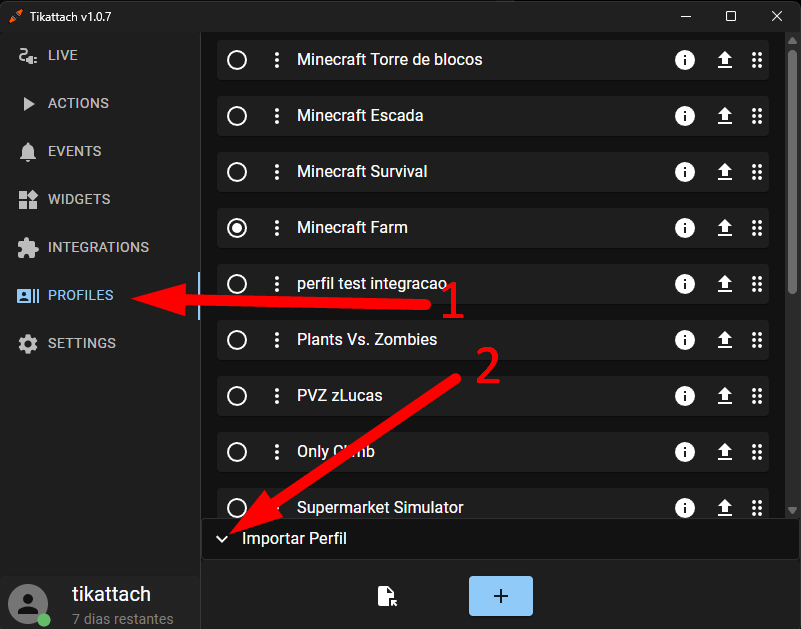The width and height of the screenshot is (801, 629).
Task: Click the import file icon at bottom
Action: [387, 596]
